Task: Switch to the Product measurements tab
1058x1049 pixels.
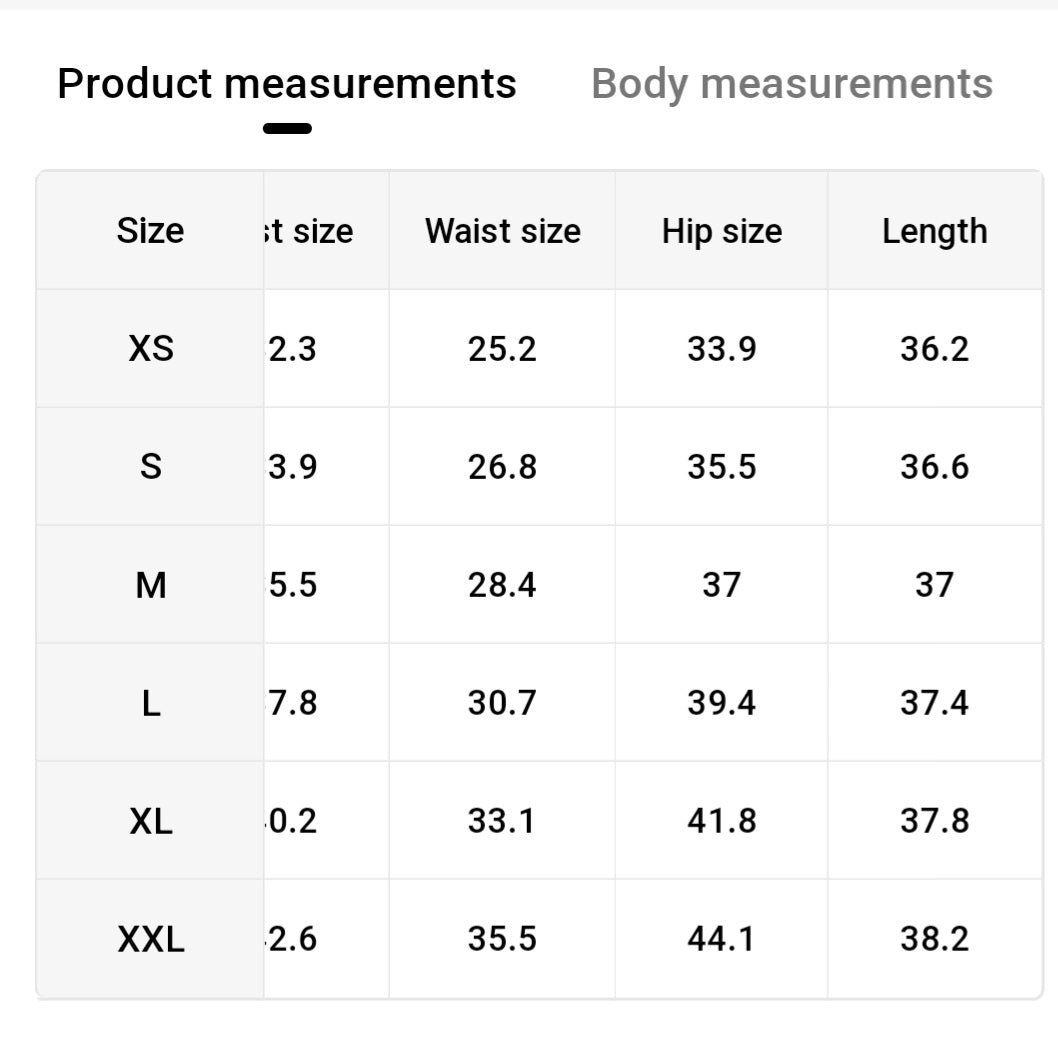Action: coord(287,84)
